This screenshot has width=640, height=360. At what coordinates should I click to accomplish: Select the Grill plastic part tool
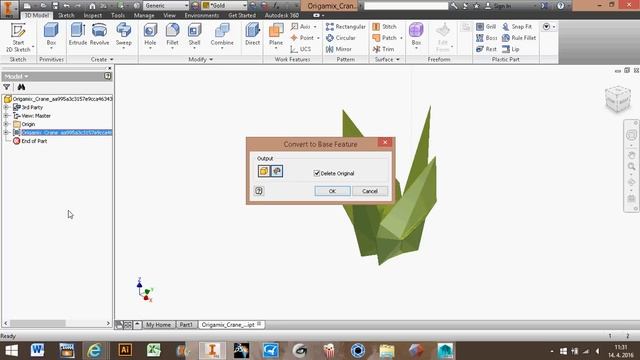[x=486, y=27]
